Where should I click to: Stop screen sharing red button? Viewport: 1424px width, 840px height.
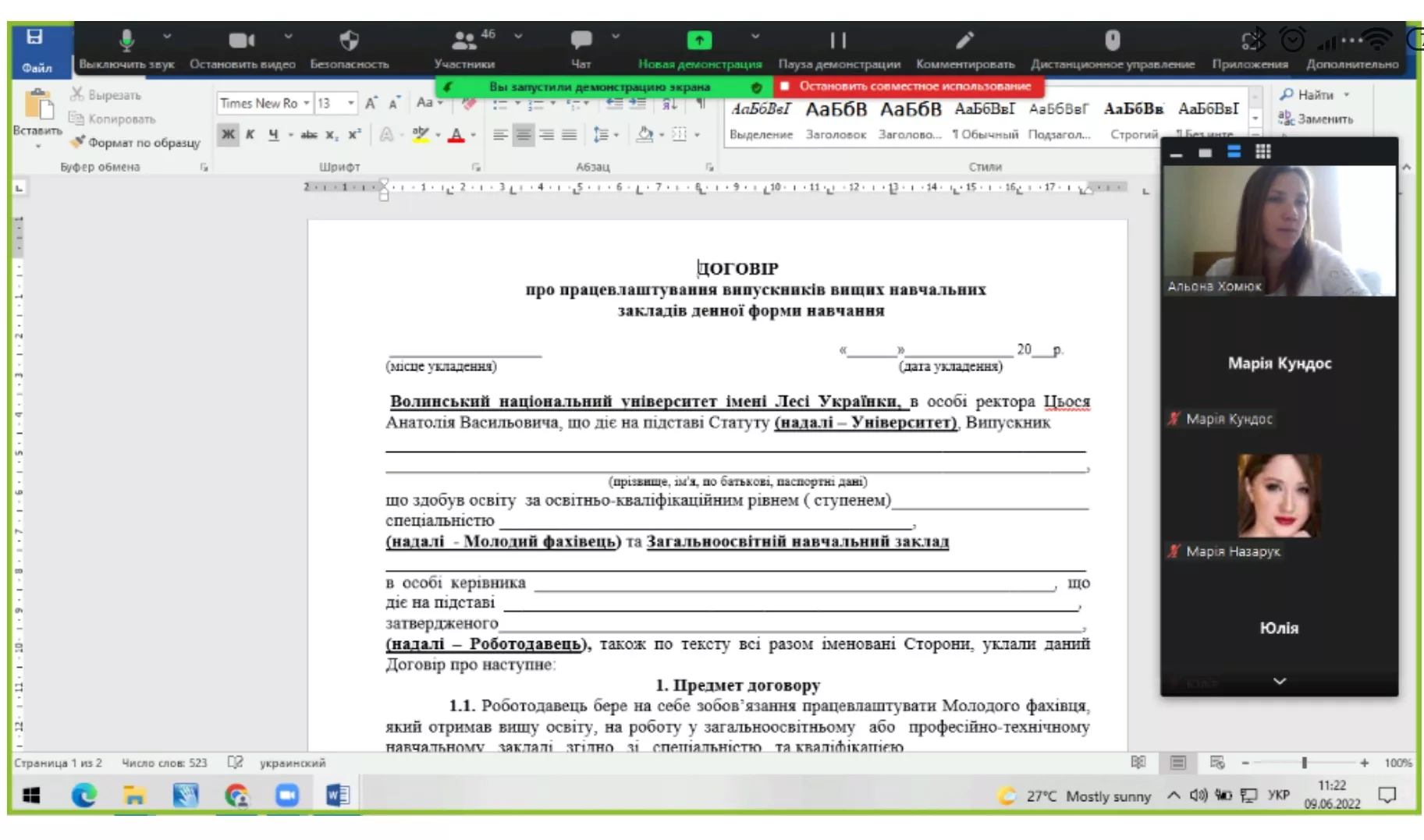tap(907, 86)
